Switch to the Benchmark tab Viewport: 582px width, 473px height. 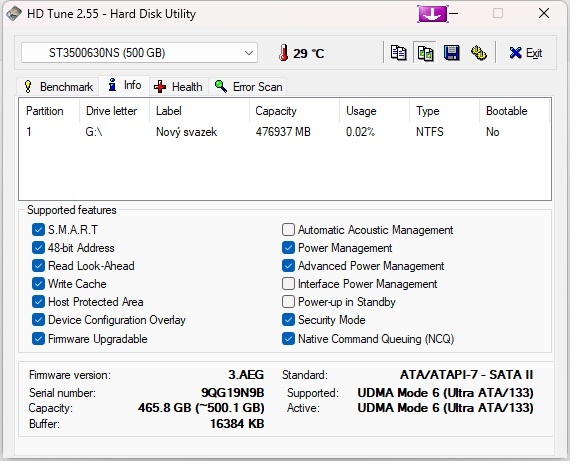(59, 87)
